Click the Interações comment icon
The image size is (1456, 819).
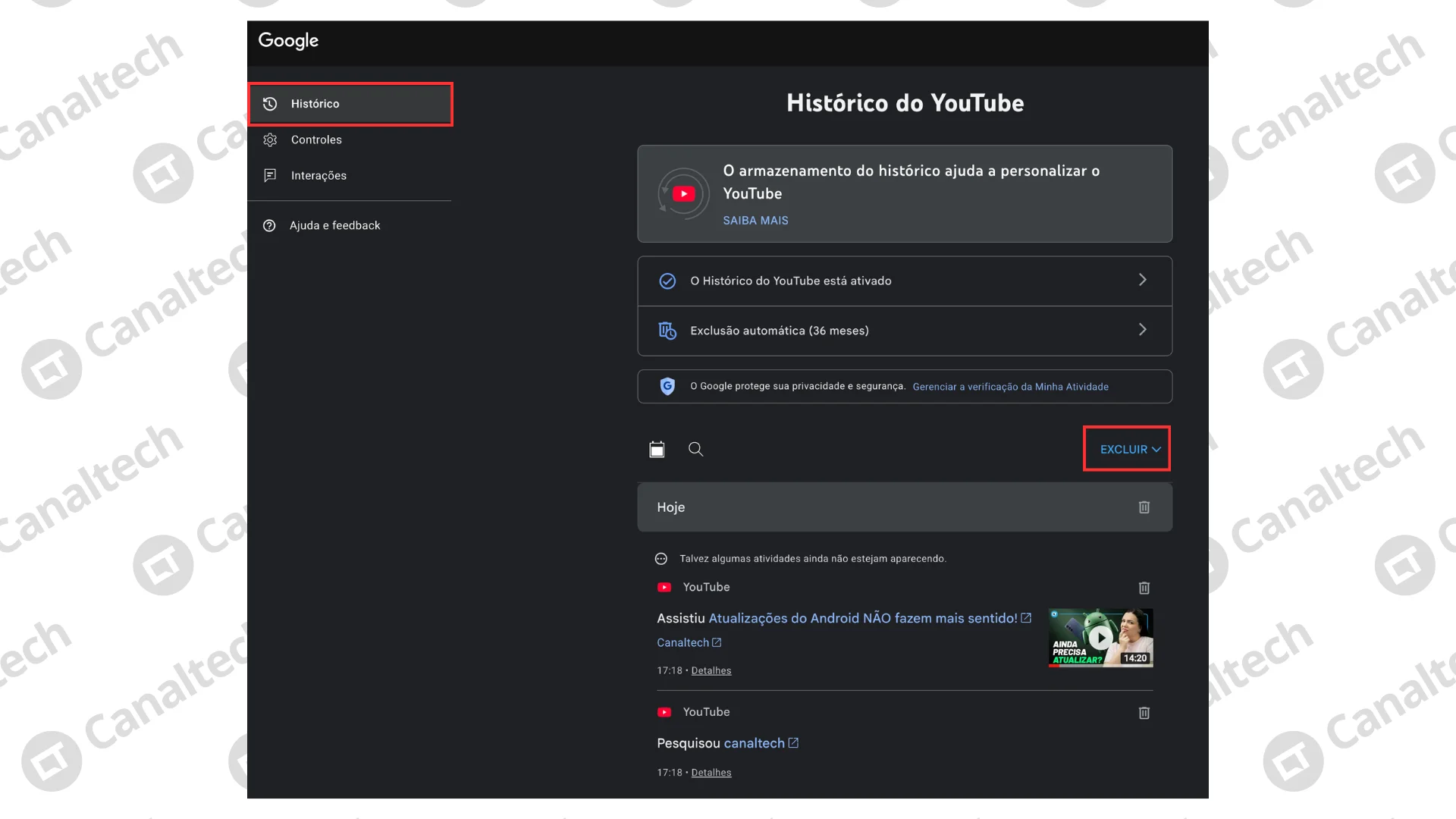pyautogui.click(x=270, y=175)
